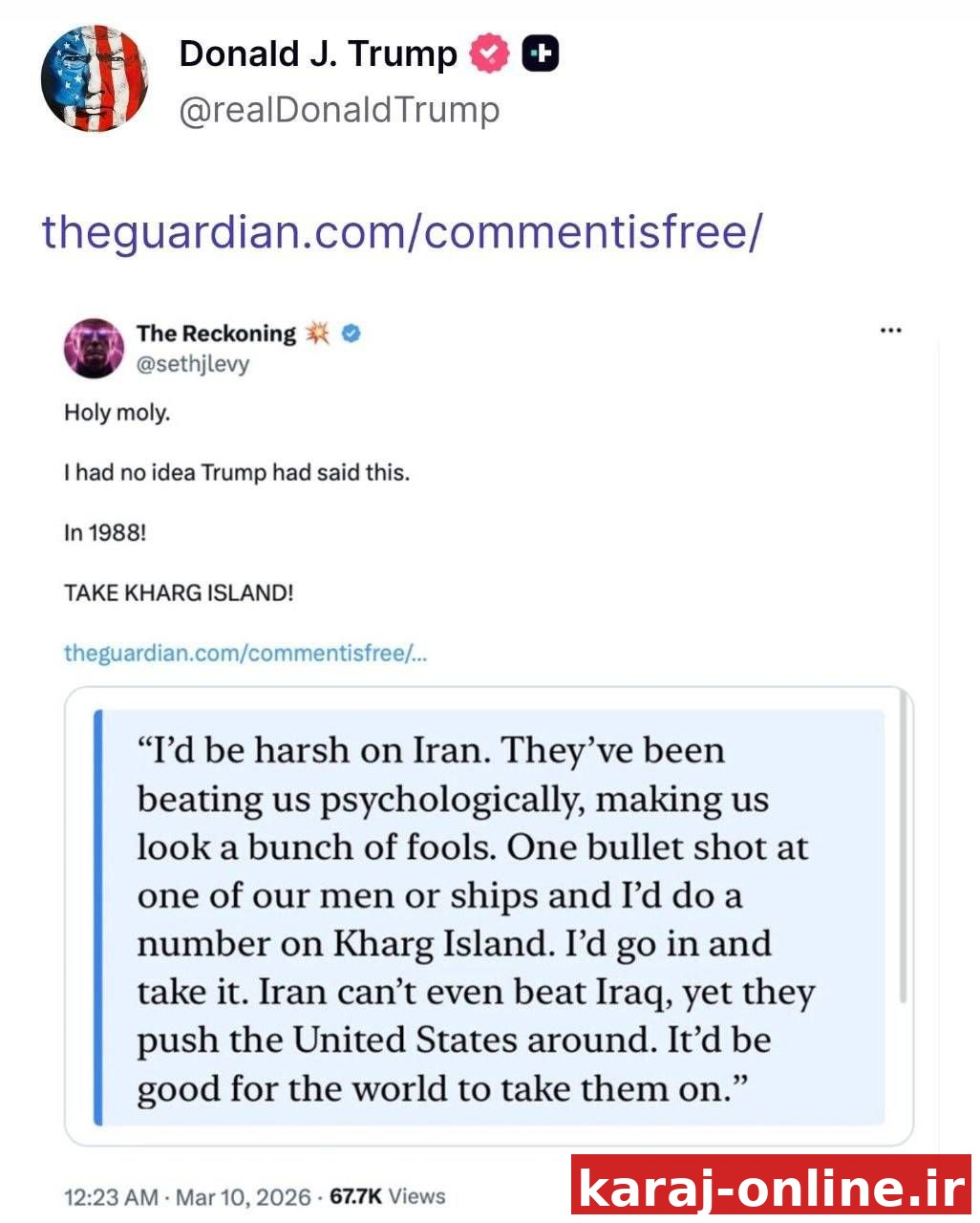The image size is (980, 1223).
Task: Follow the small theguardian.com/commentisfree/... link in tweet
Action: point(245,653)
